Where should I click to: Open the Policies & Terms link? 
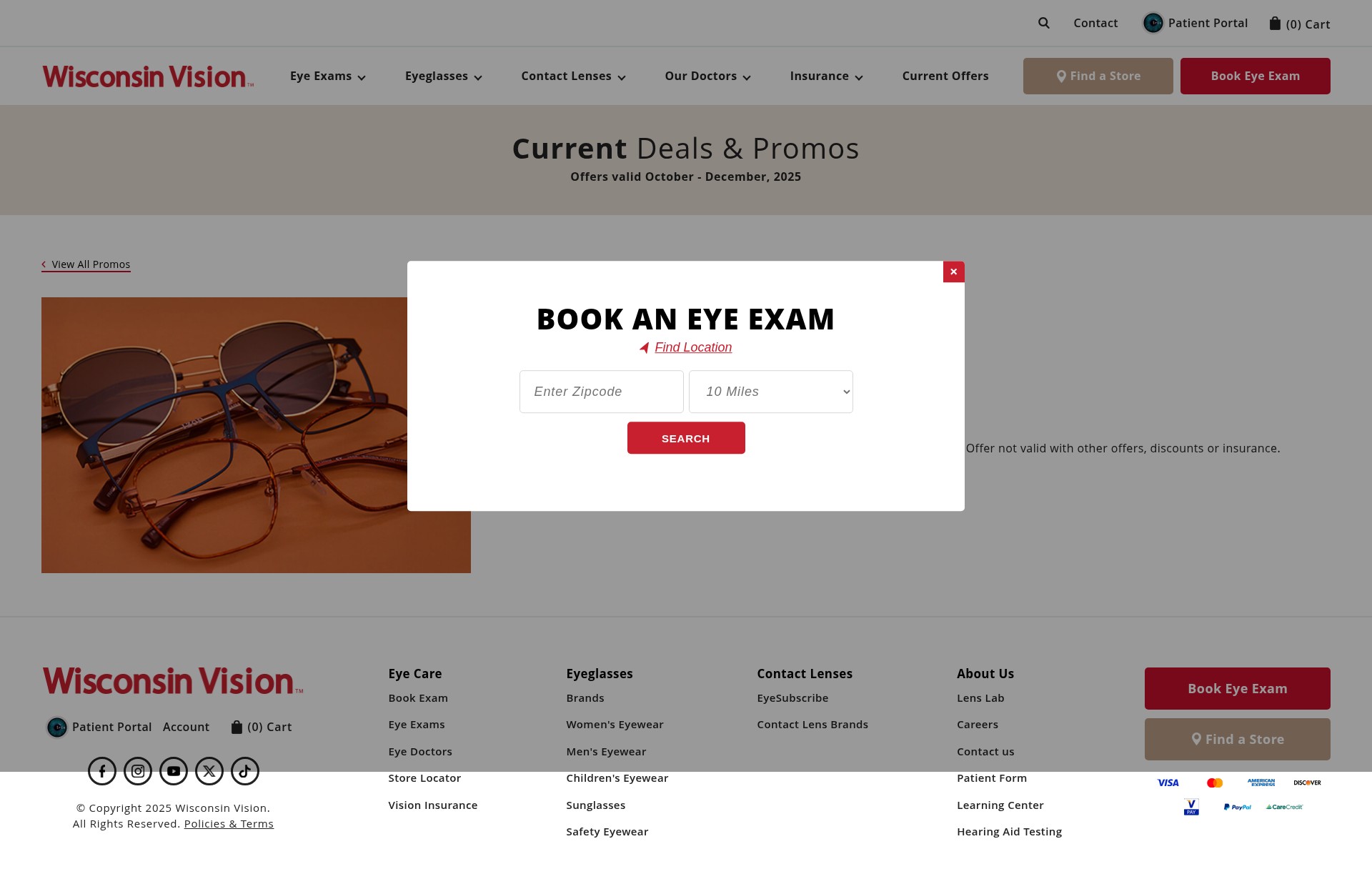pyautogui.click(x=229, y=824)
